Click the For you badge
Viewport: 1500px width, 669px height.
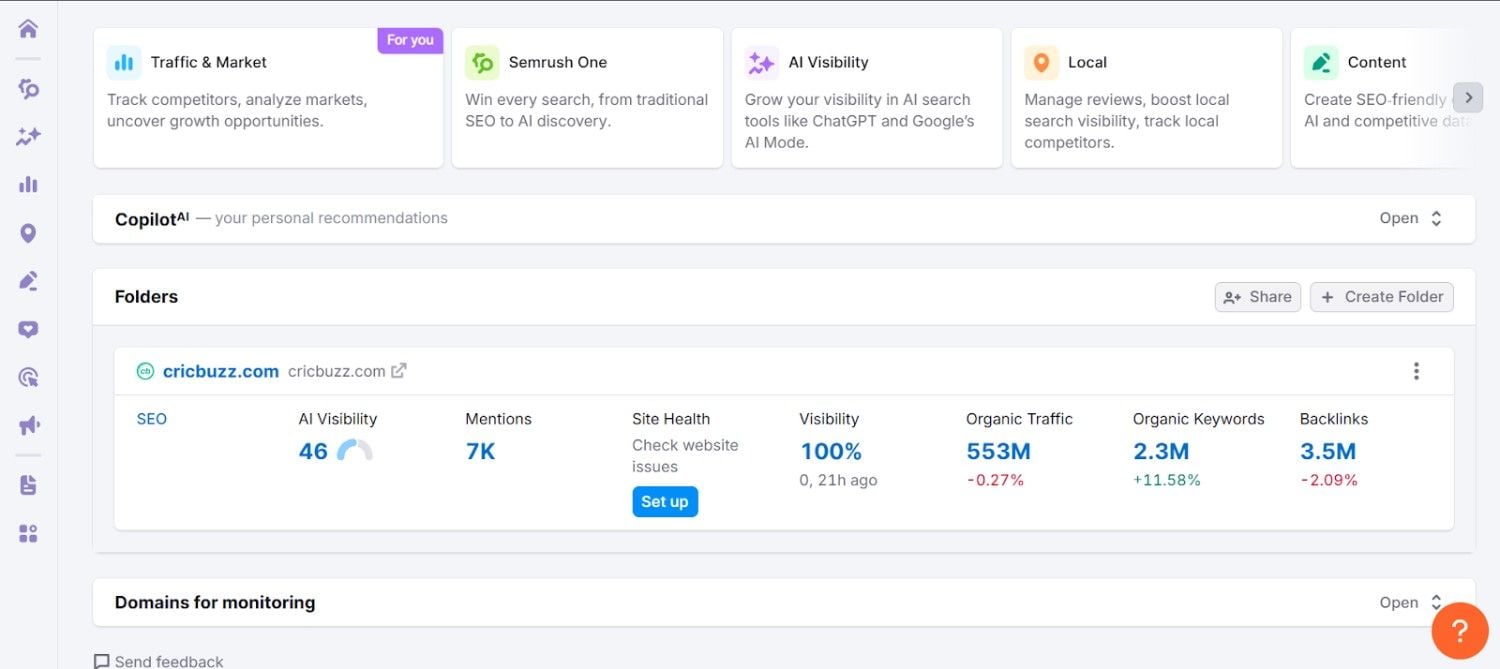tap(410, 40)
